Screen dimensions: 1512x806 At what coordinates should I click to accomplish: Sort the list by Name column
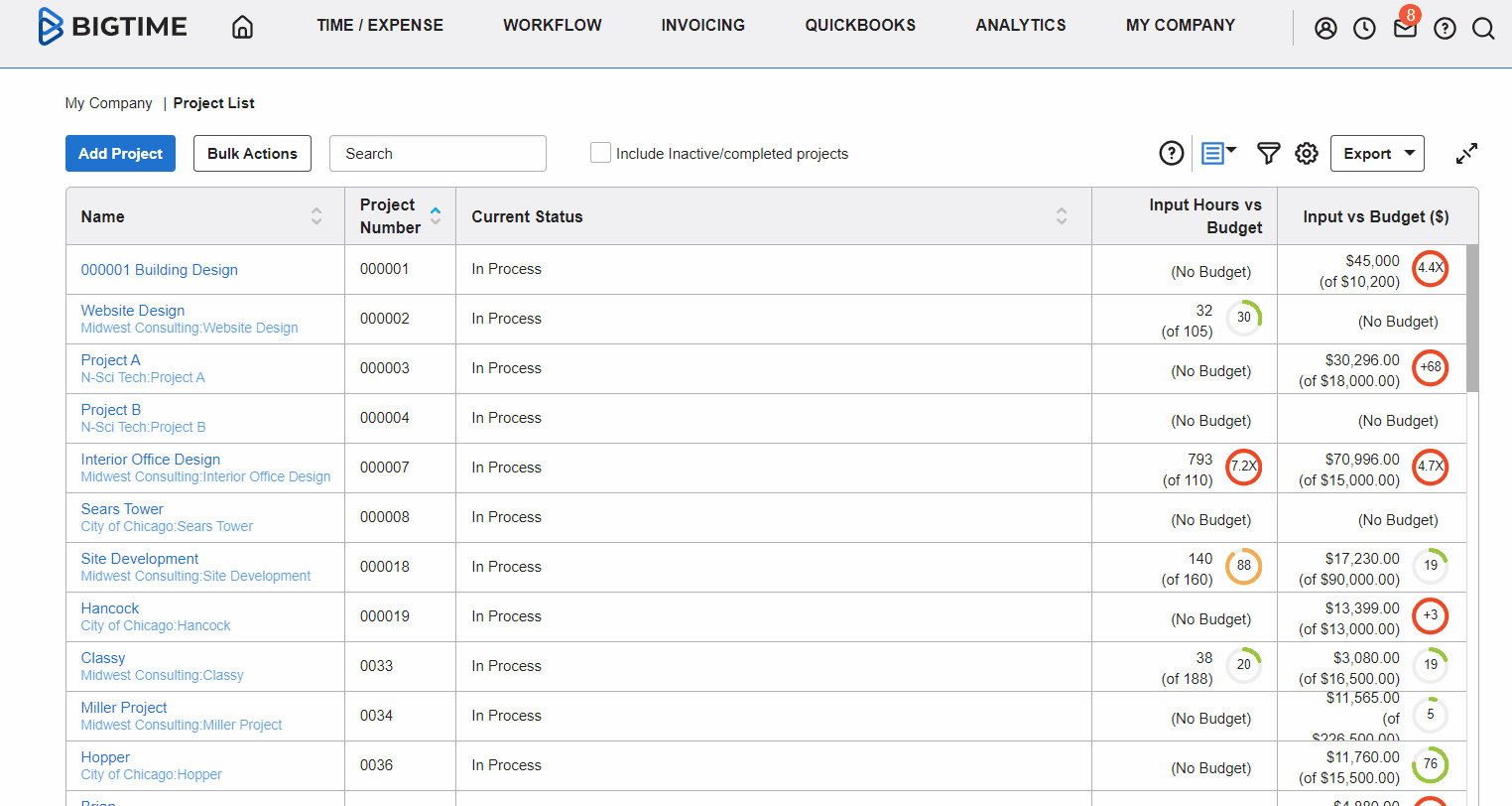pos(316,215)
